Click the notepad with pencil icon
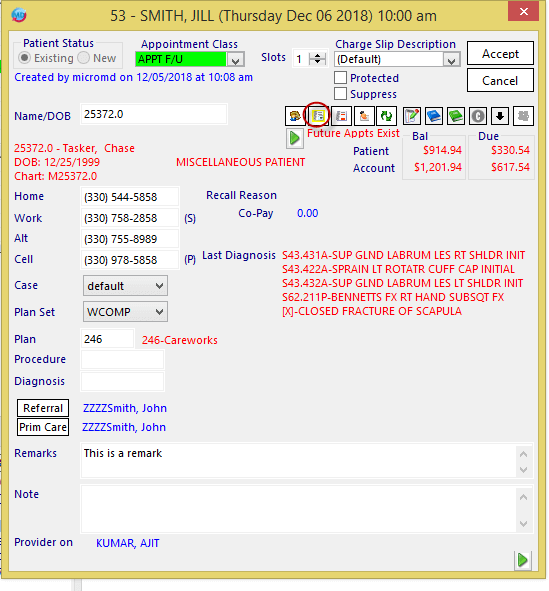The height and width of the screenshot is (591, 549). point(411,116)
